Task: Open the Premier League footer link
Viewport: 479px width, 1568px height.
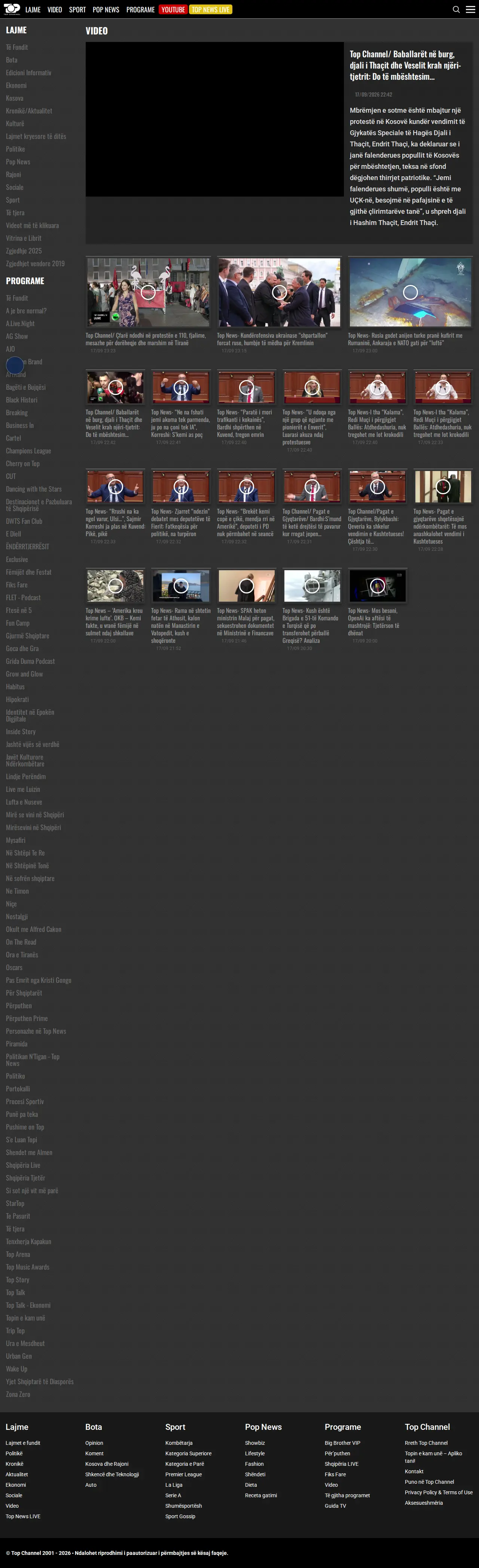Action: click(183, 1474)
